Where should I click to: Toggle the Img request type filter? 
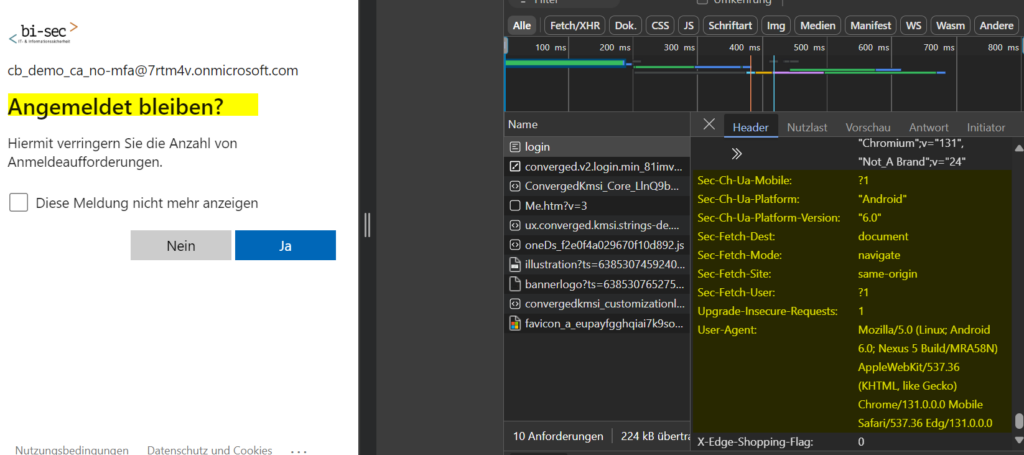pyautogui.click(x=775, y=25)
